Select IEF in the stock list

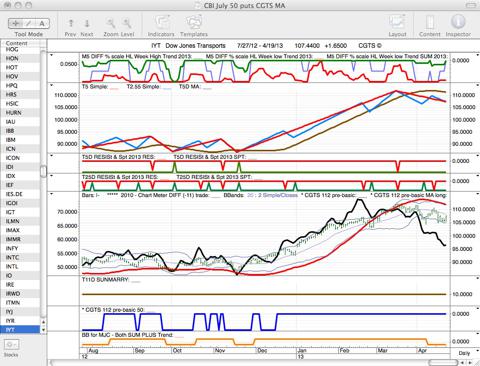click(x=20, y=185)
